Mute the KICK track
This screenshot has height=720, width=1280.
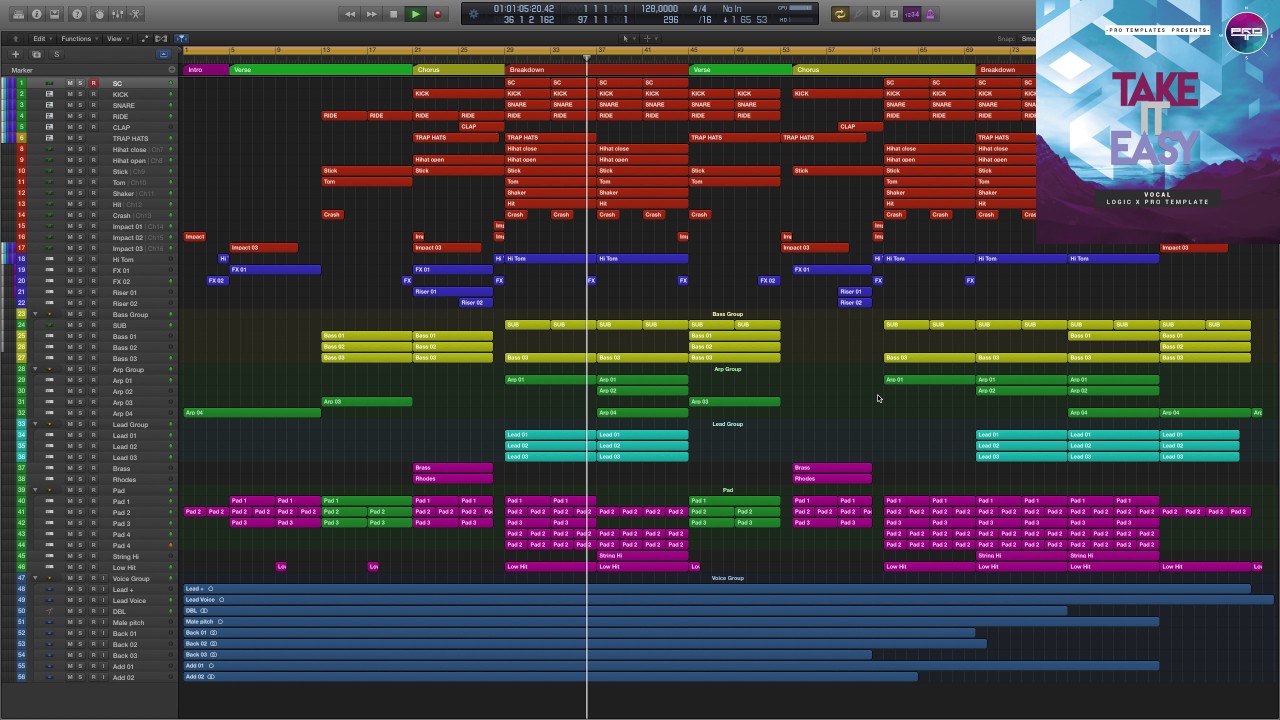70,94
